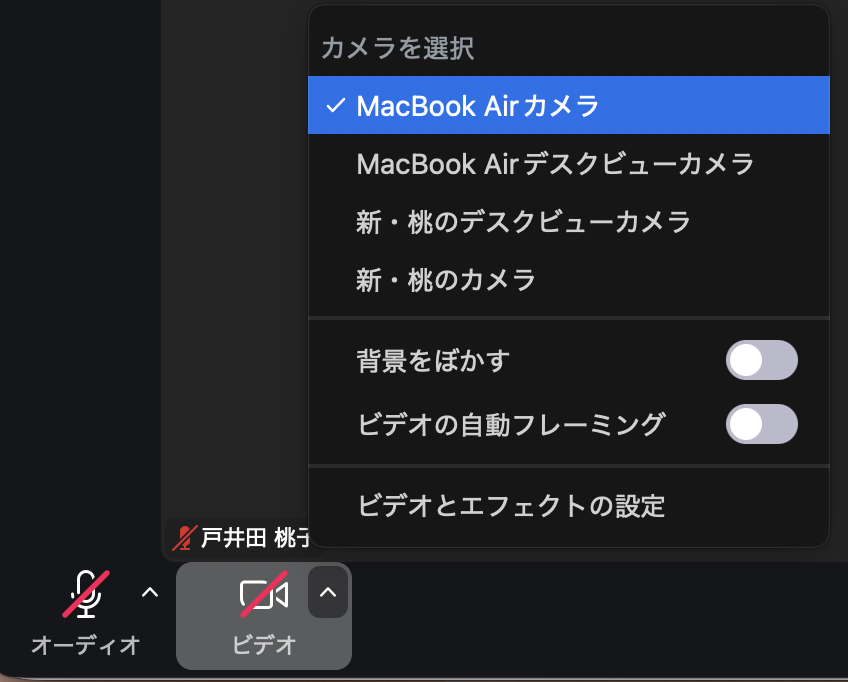Image resolution: width=848 pixels, height=682 pixels.
Task: Select MacBook Air カメラ from the camera list
Action: coord(478,105)
